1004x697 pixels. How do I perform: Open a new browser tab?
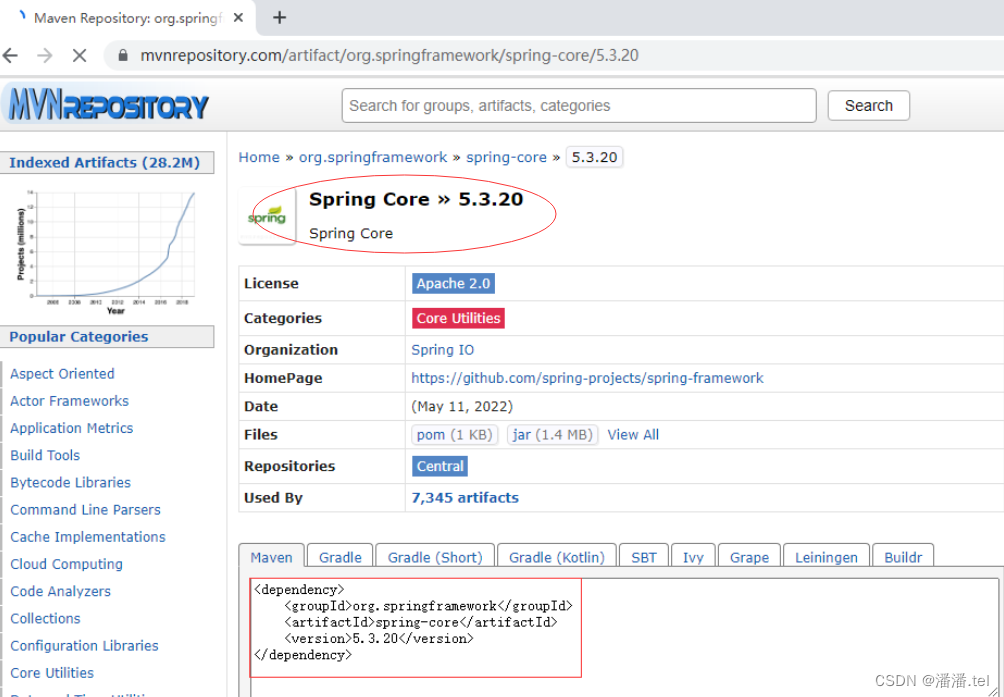click(x=279, y=18)
